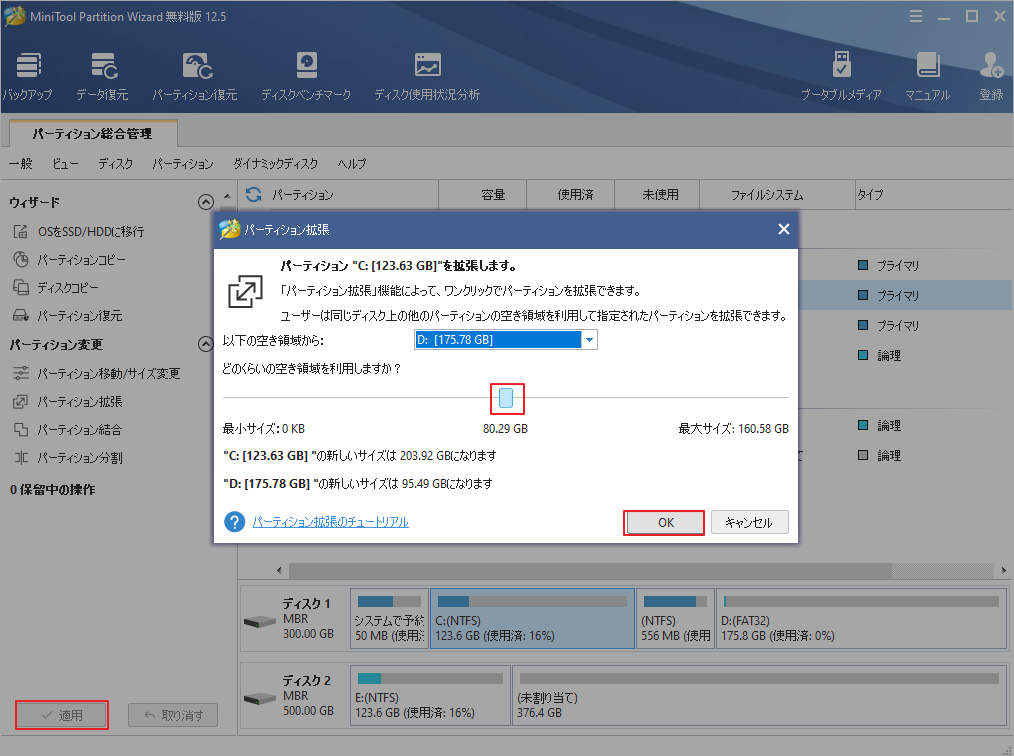1014x756 pixels.
Task: Open the 以下の空き領域から dropdown
Action: (589, 340)
